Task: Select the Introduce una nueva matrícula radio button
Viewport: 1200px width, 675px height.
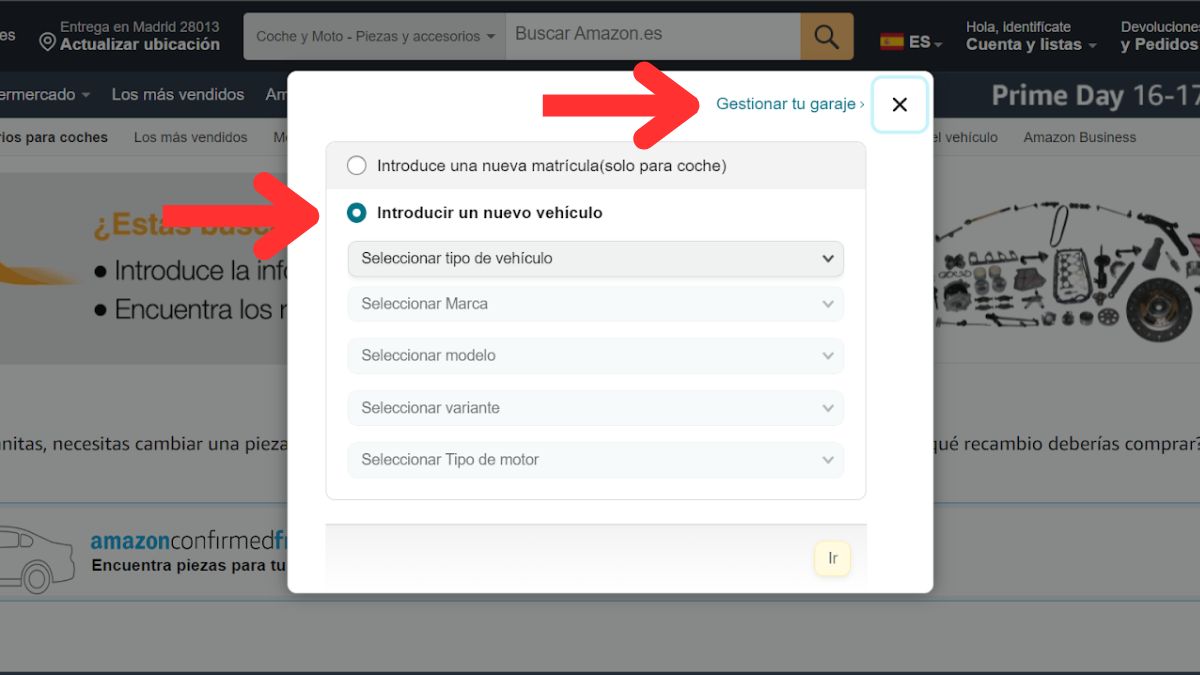Action: 357,165
